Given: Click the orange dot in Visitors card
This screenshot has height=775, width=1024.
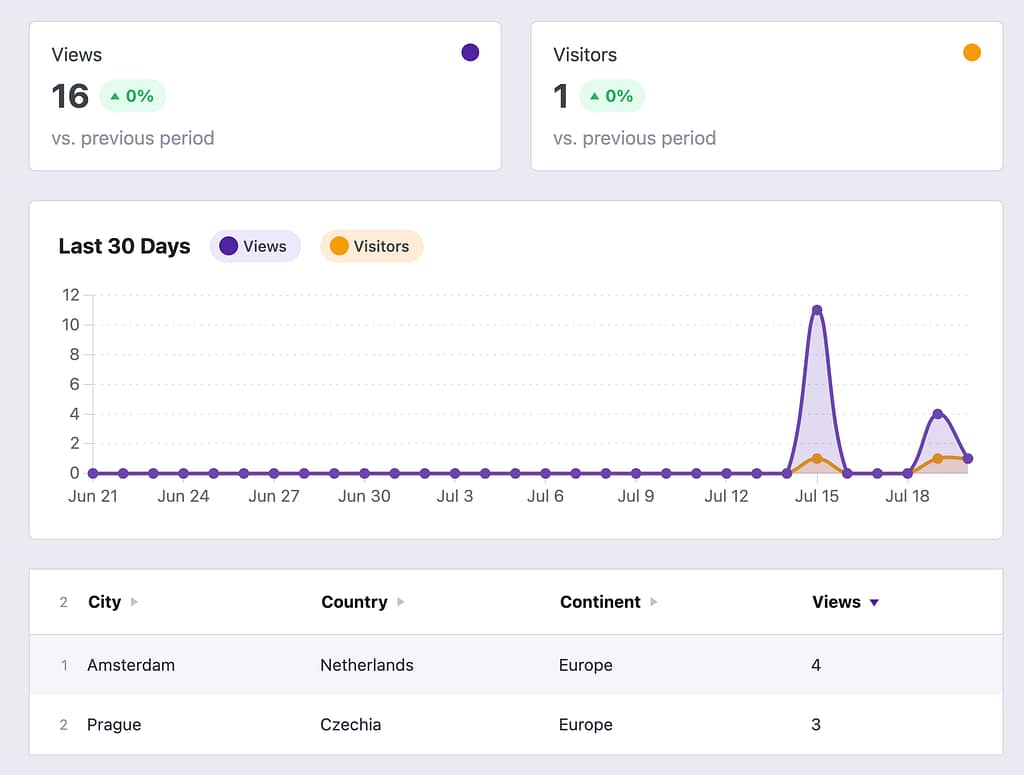Looking at the screenshot, I should click(x=971, y=53).
